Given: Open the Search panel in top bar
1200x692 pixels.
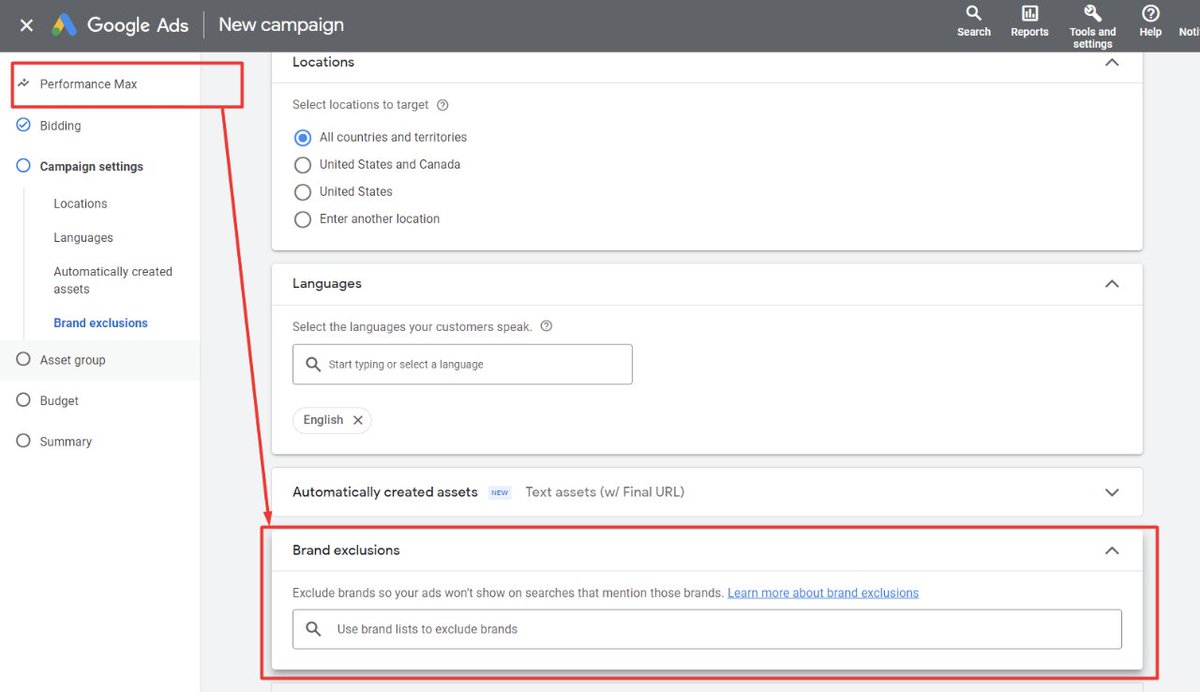Looking at the screenshot, I should 973,20.
